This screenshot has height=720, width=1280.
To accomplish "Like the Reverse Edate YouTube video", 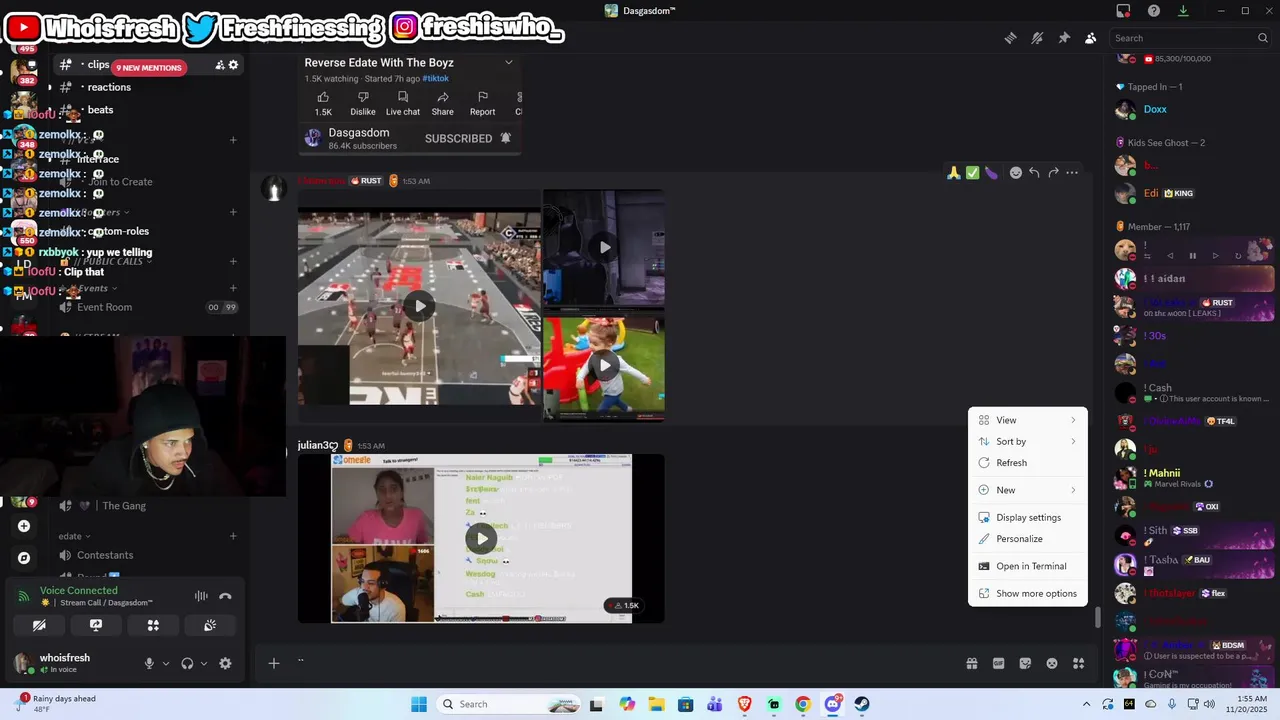I will click(x=323, y=103).
